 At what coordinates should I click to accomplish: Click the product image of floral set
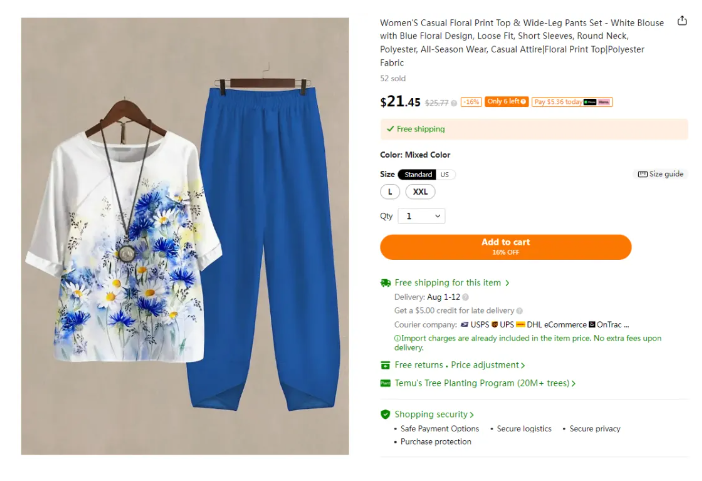(x=185, y=236)
